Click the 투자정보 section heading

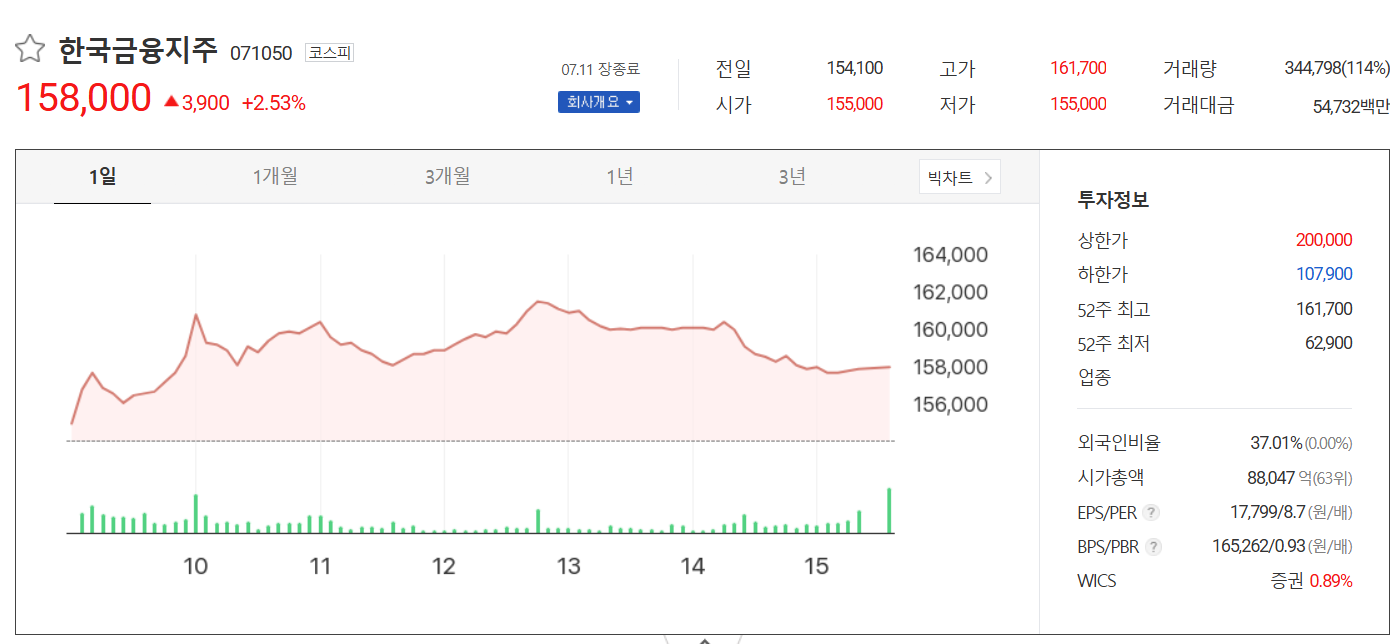point(1113,200)
